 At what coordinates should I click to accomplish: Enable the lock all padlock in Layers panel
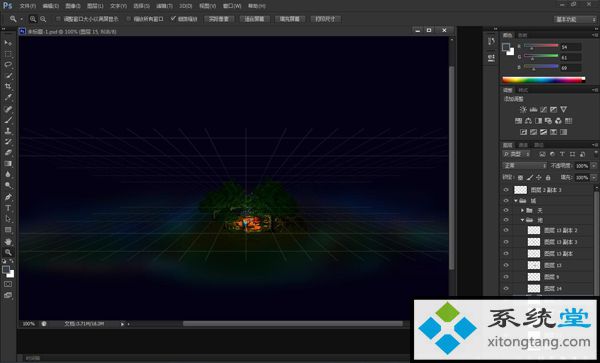(x=548, y=177)
